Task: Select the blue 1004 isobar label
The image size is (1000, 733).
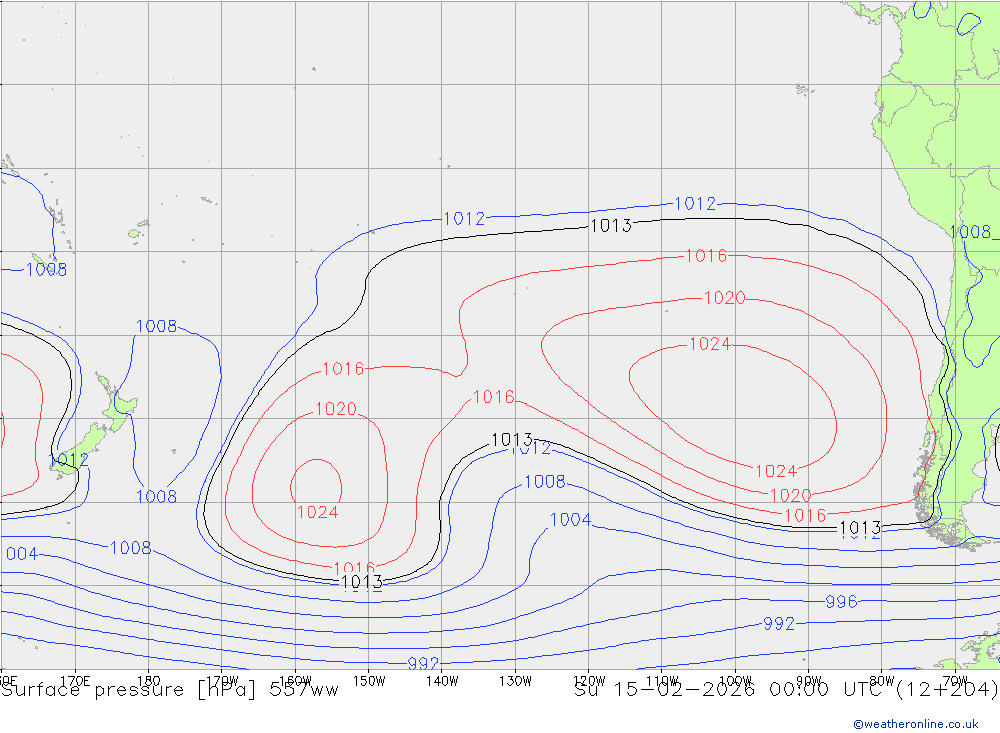Action: (570, 519)
